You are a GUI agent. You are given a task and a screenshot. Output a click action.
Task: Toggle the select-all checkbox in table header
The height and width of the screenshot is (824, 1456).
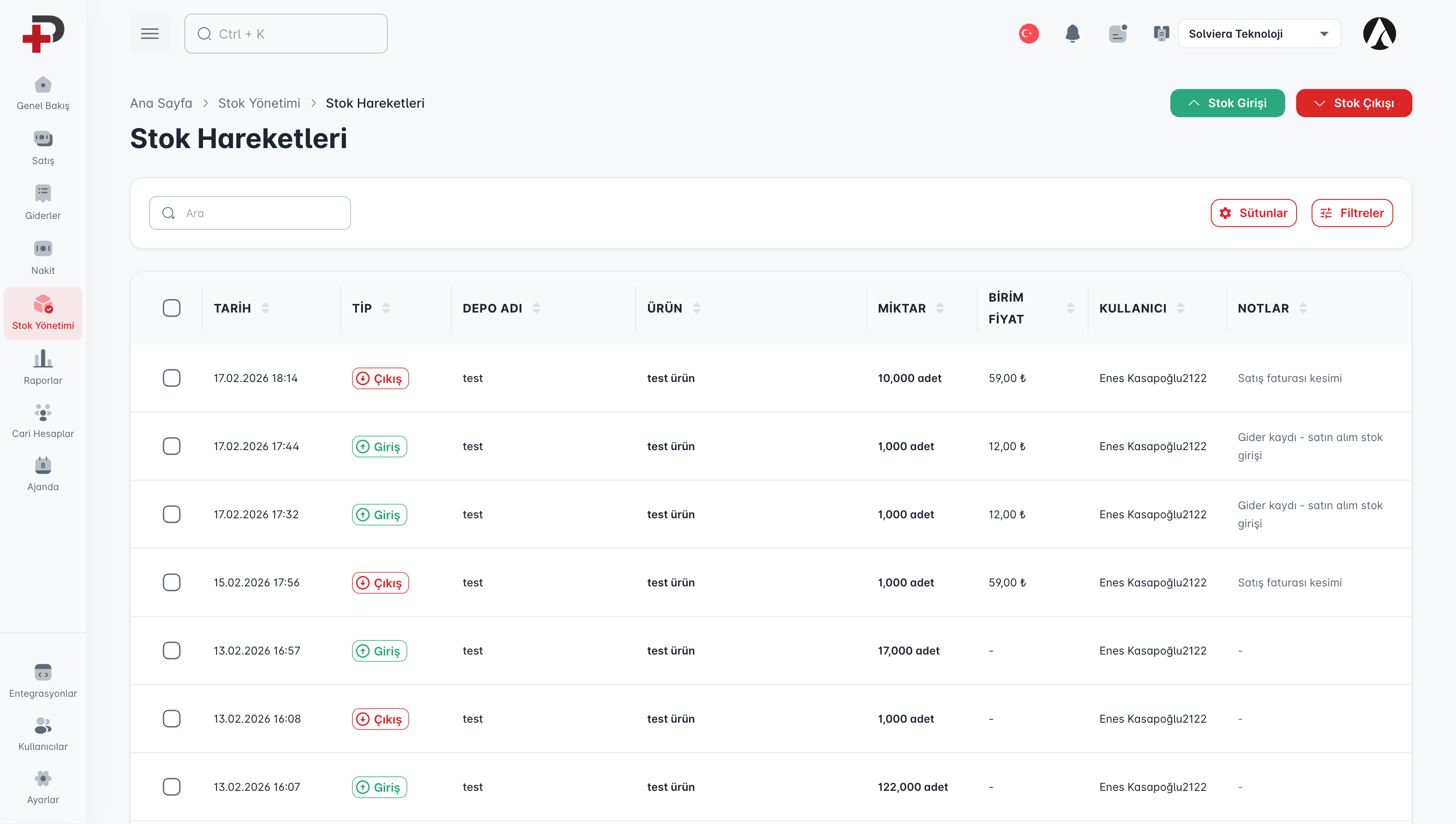coord(171,308)
